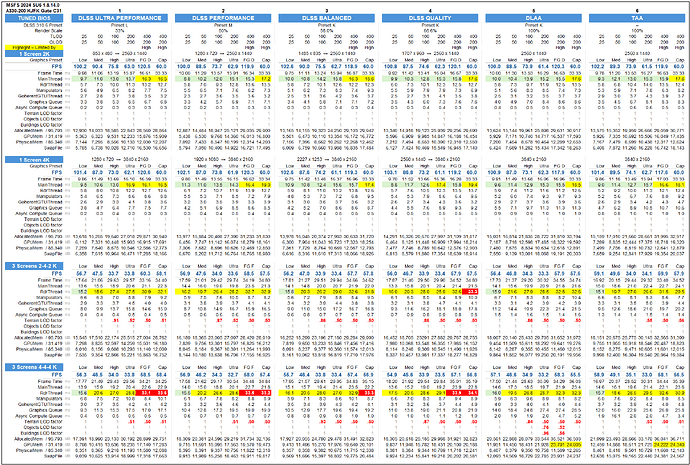Click the 853 x 480 → 2560 x 1440 resolution

[120, 54]
